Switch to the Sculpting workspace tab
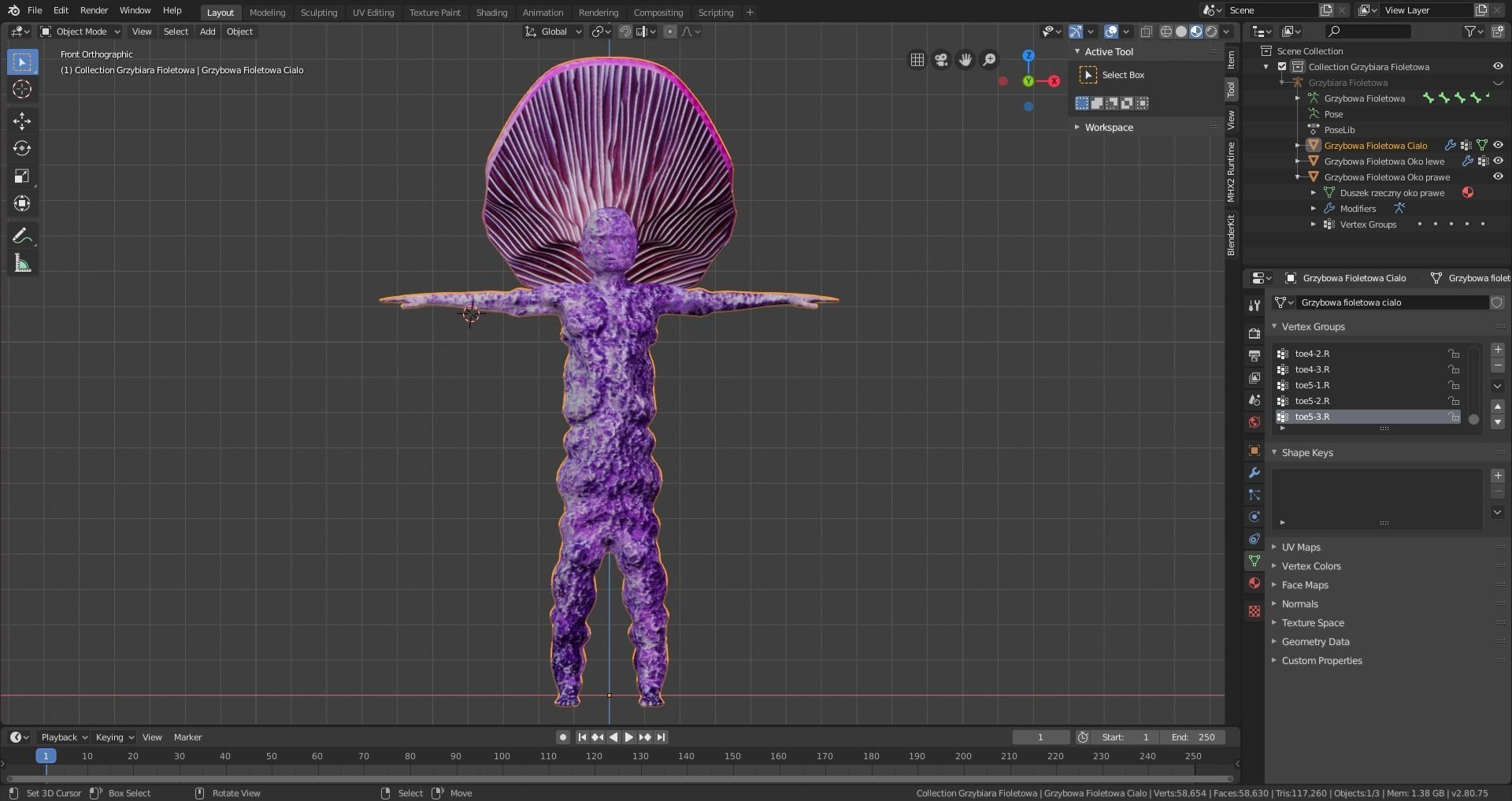This screenshot has height=801, width=1512. tap(319, 12)
